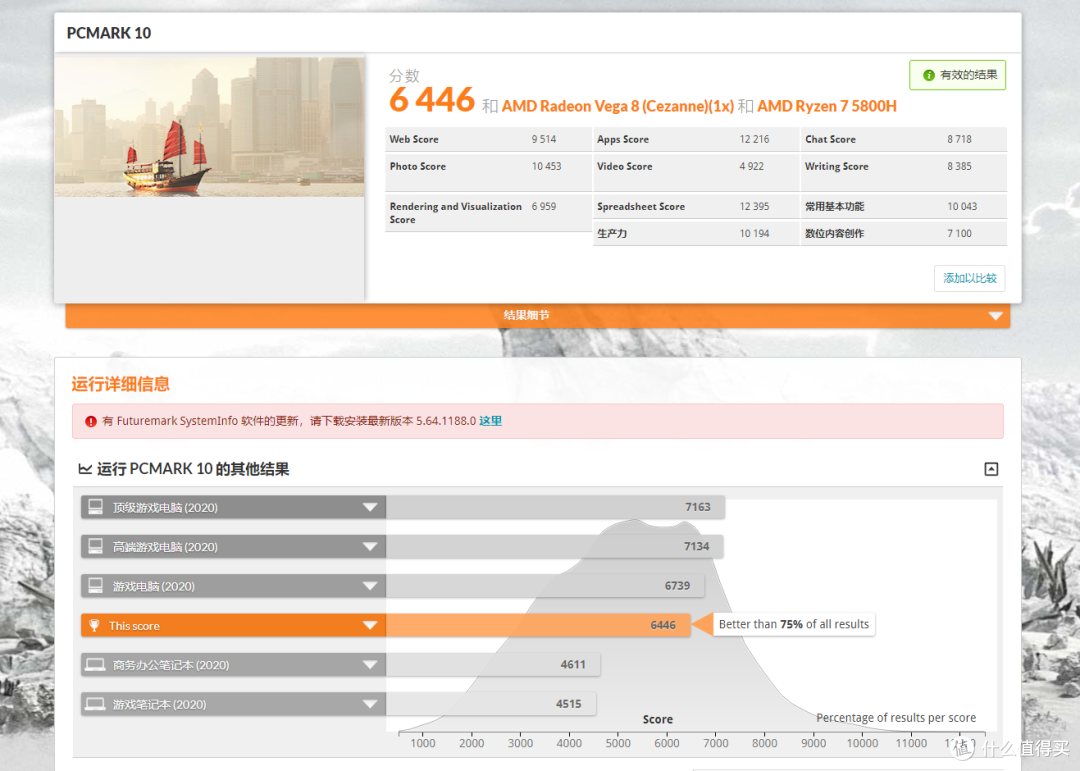Expand 顶级游戏电脑 (2020) dropdown arrow
The image size is (1080, 771).
click(370, 507)
